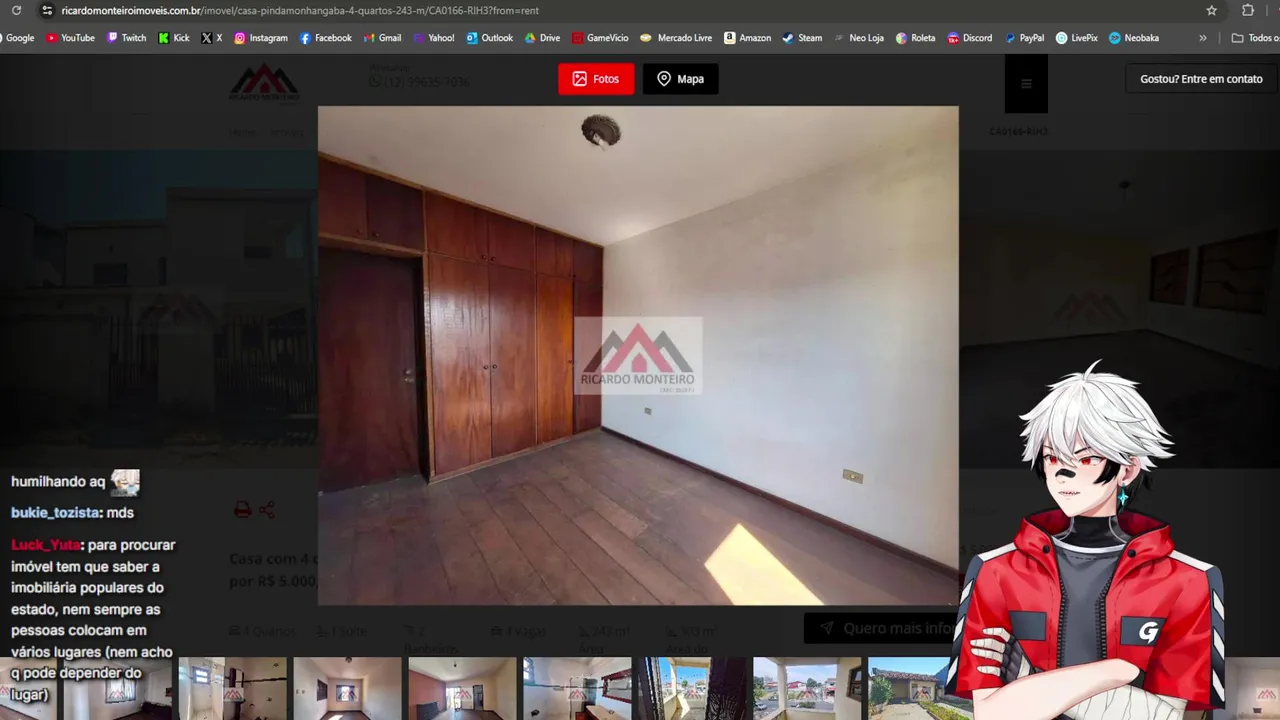This screenshot has height=720, width=1280.
Task: Click the main bedroom photo in the gallery
Action: tap(638, 356)
